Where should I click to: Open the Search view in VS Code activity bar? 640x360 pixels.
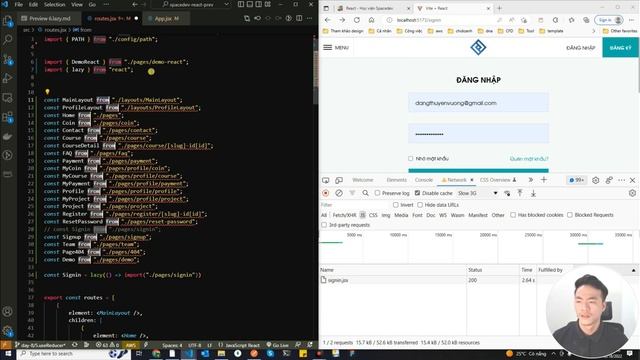click(8, 40)
